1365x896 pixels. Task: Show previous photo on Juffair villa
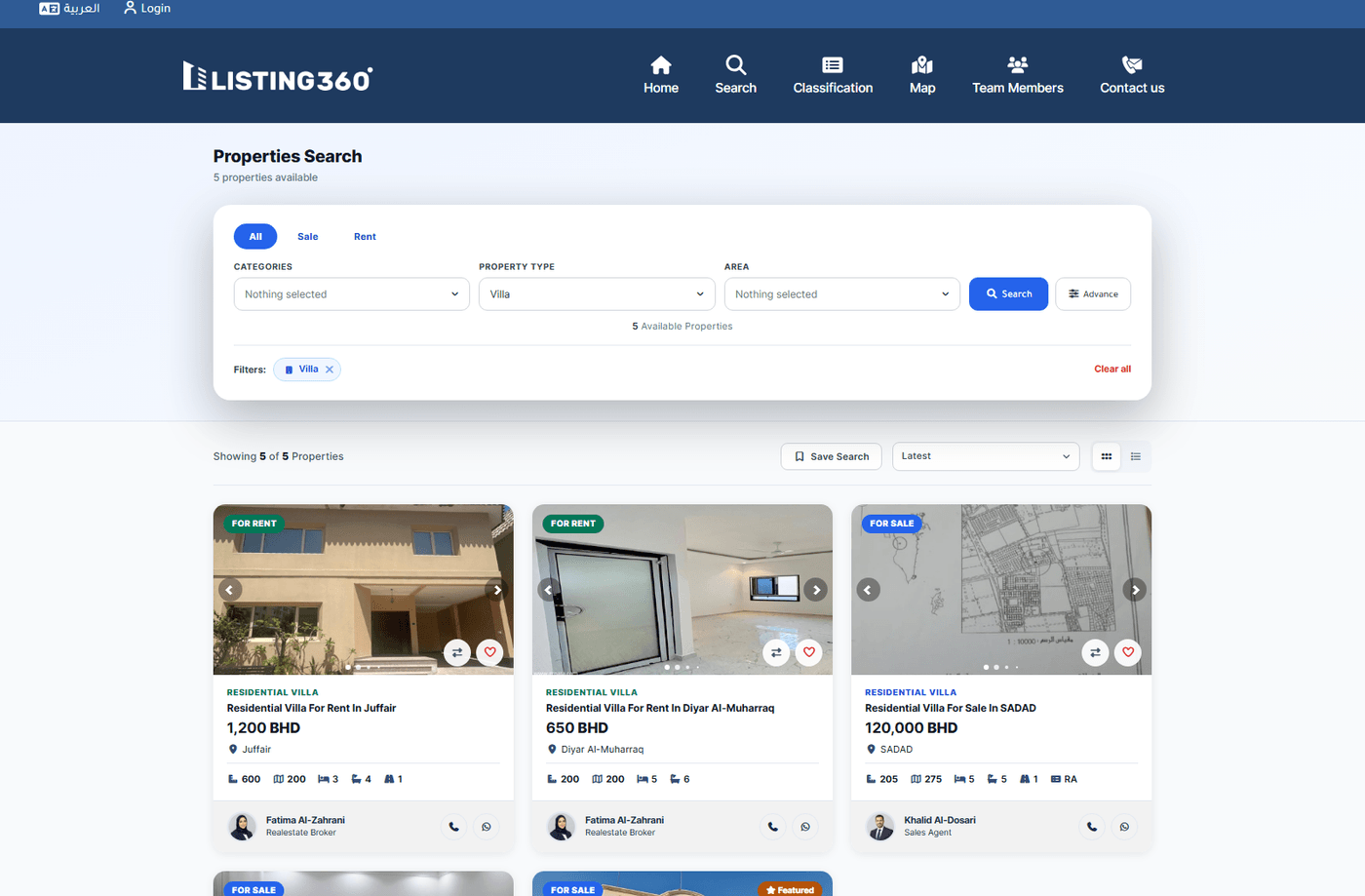tap(230, 590)
